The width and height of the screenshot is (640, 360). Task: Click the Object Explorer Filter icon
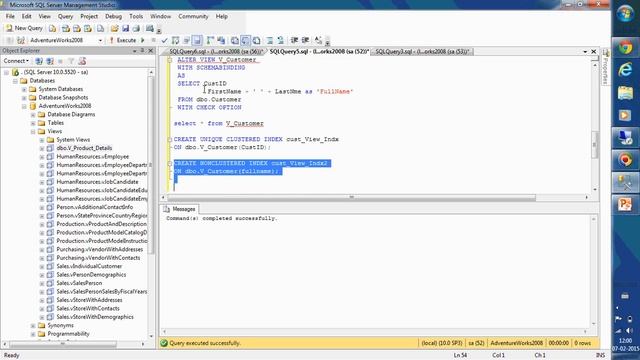pyautogui.click(x=71, y=61)
